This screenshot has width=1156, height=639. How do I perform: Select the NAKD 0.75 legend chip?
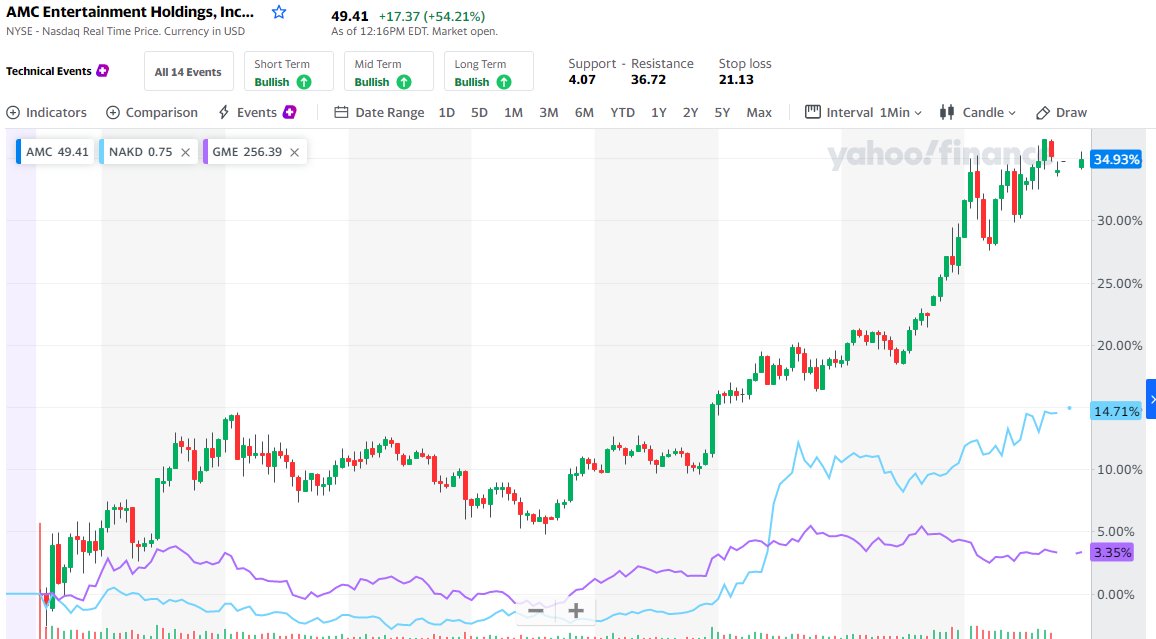coord(148,152)
